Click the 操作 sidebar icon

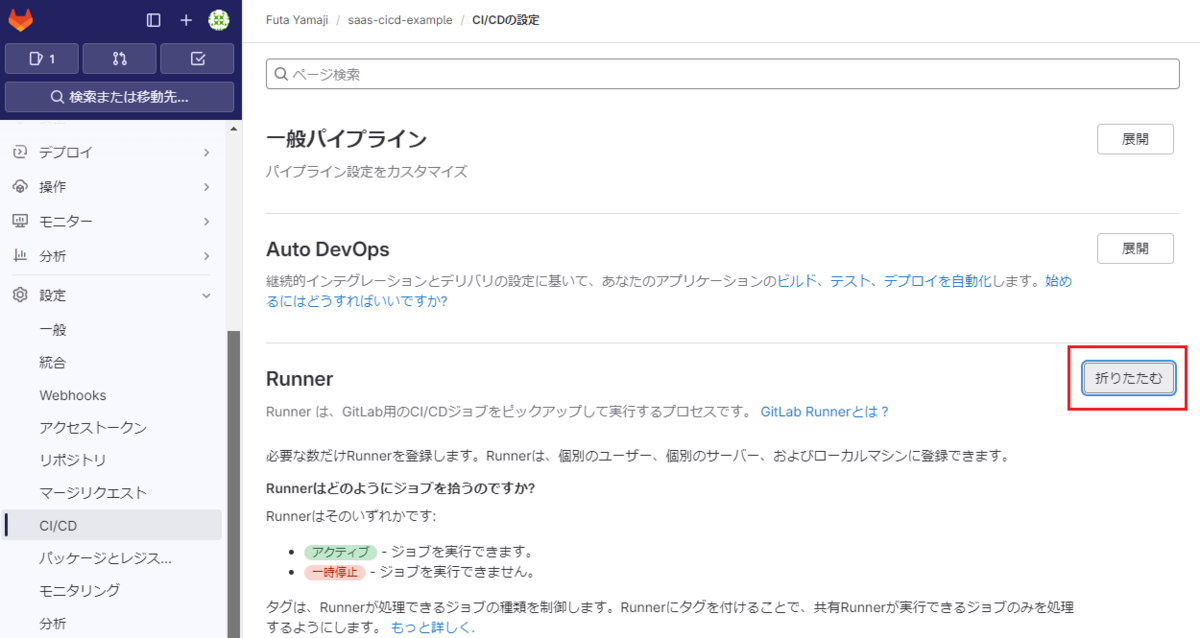click(19, 186)
